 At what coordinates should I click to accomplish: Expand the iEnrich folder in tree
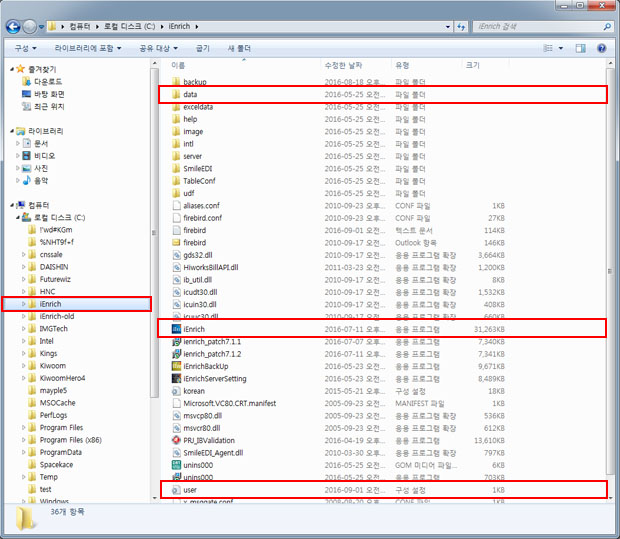point(22,303)
